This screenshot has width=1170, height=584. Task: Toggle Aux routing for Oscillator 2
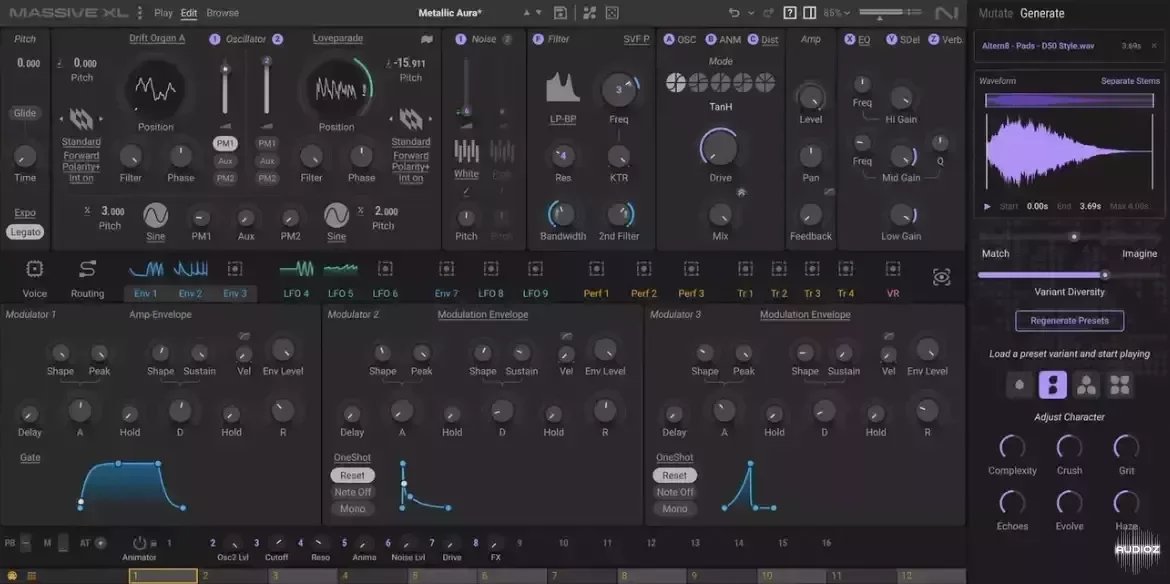pos(267,161)
